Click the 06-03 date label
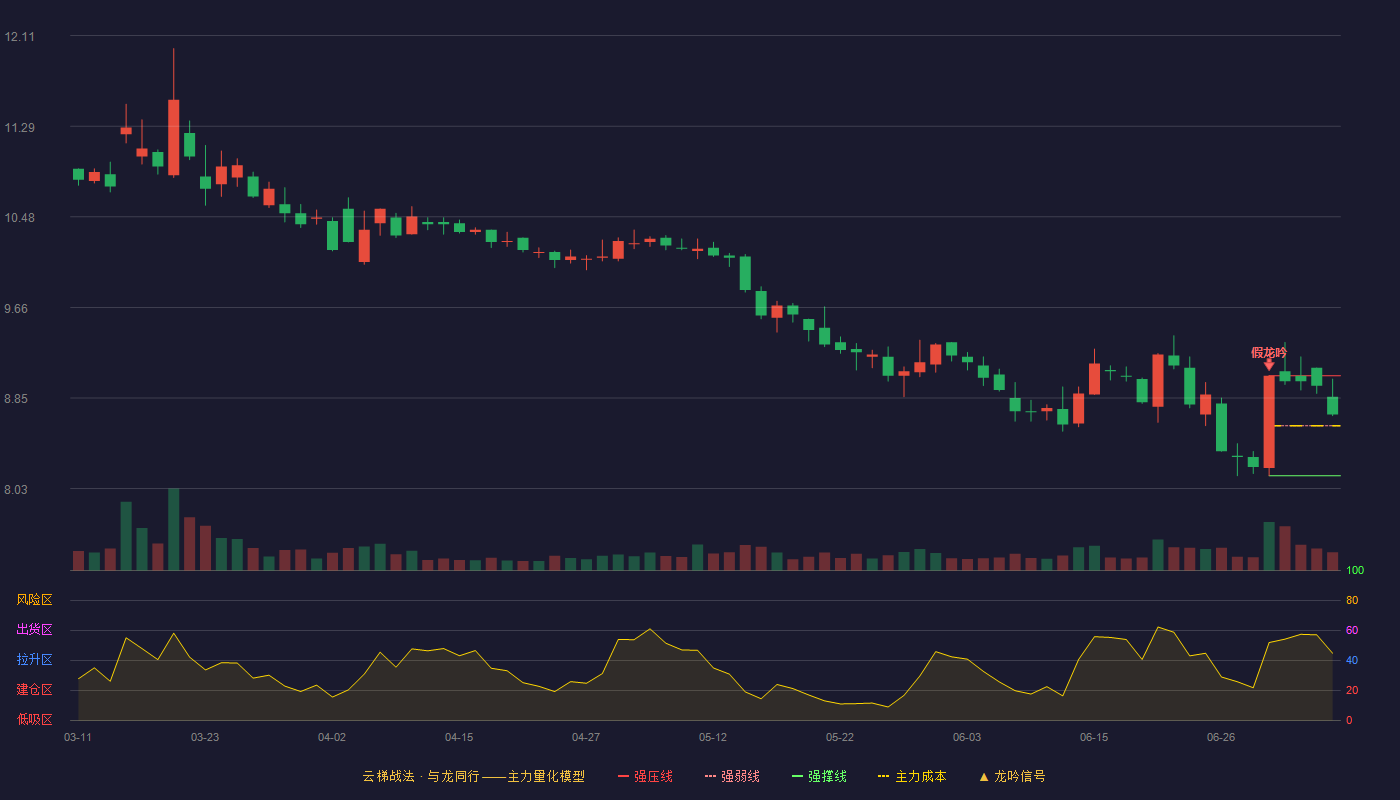1400x800 pixels. click(x=967, y=737)
